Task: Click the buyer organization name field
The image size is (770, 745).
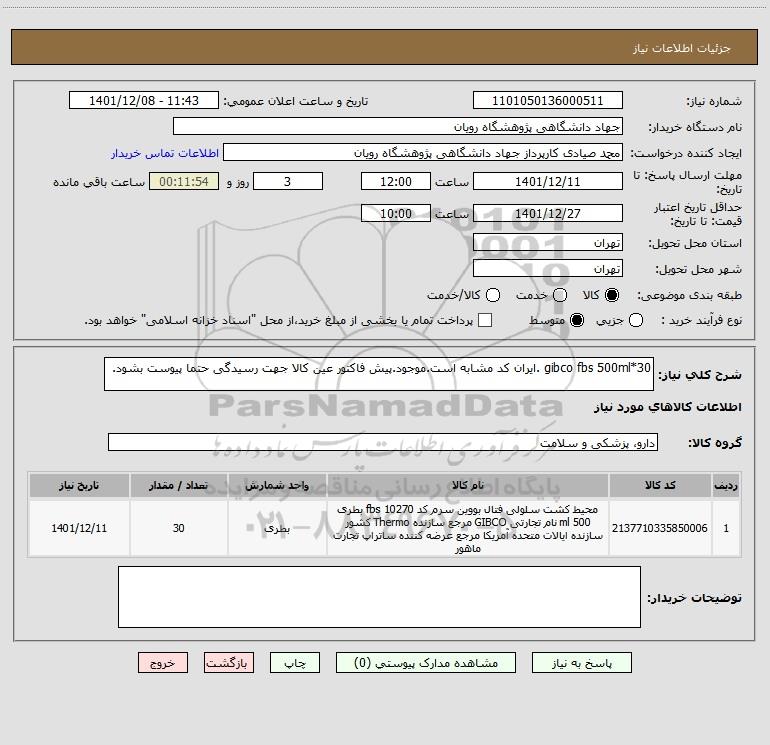Action: point(398,127)
